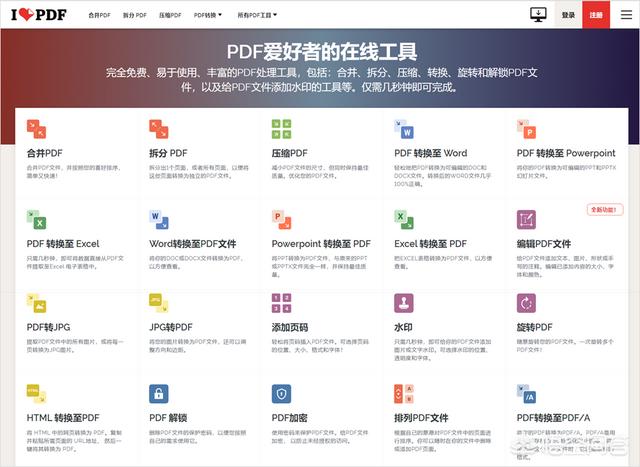Open 压缩PDF in the top navigation
640x467 pixels.
(x=170, y=15)
